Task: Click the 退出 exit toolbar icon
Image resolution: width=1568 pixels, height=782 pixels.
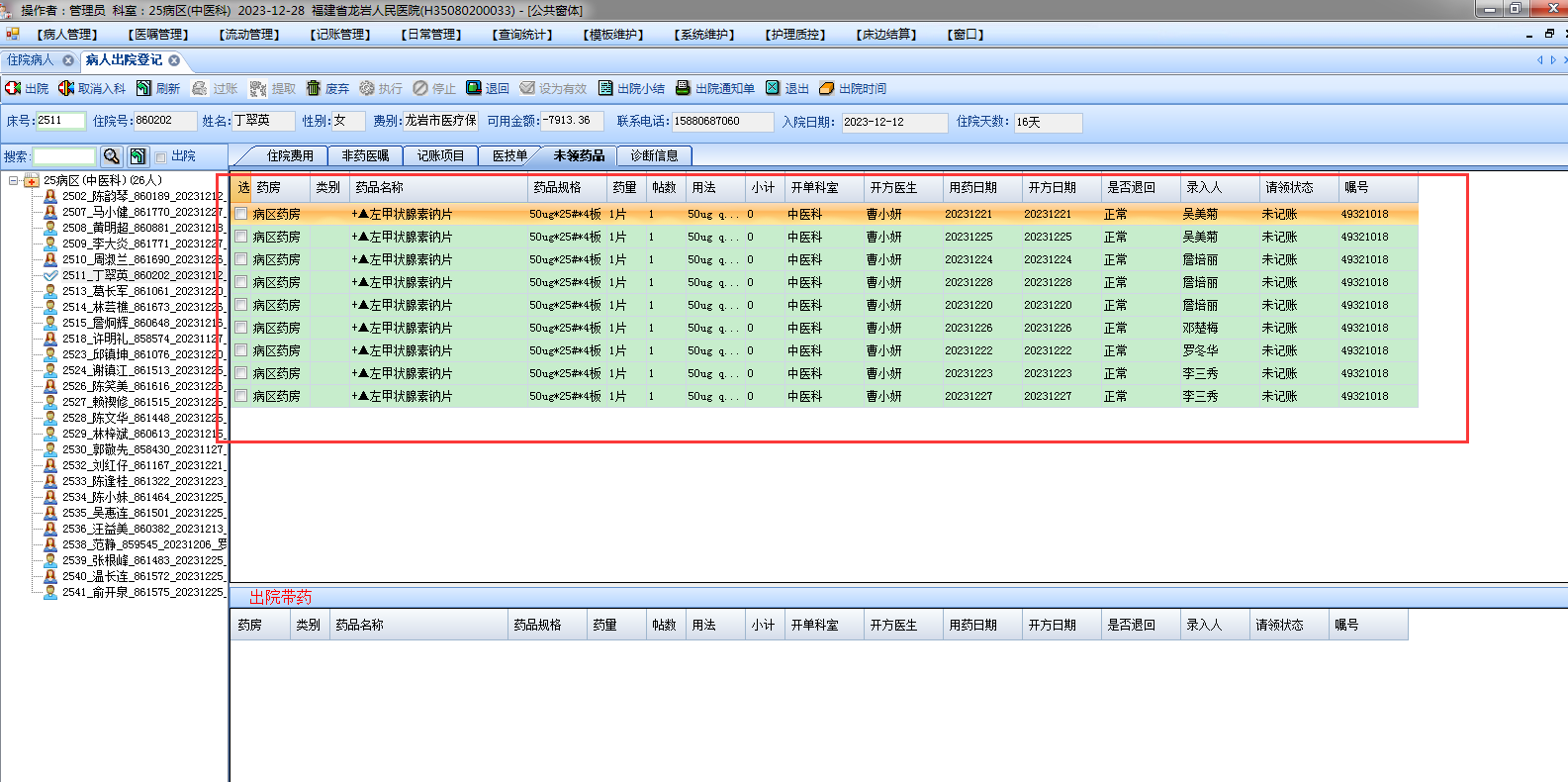Action: (x=773, y=88)
